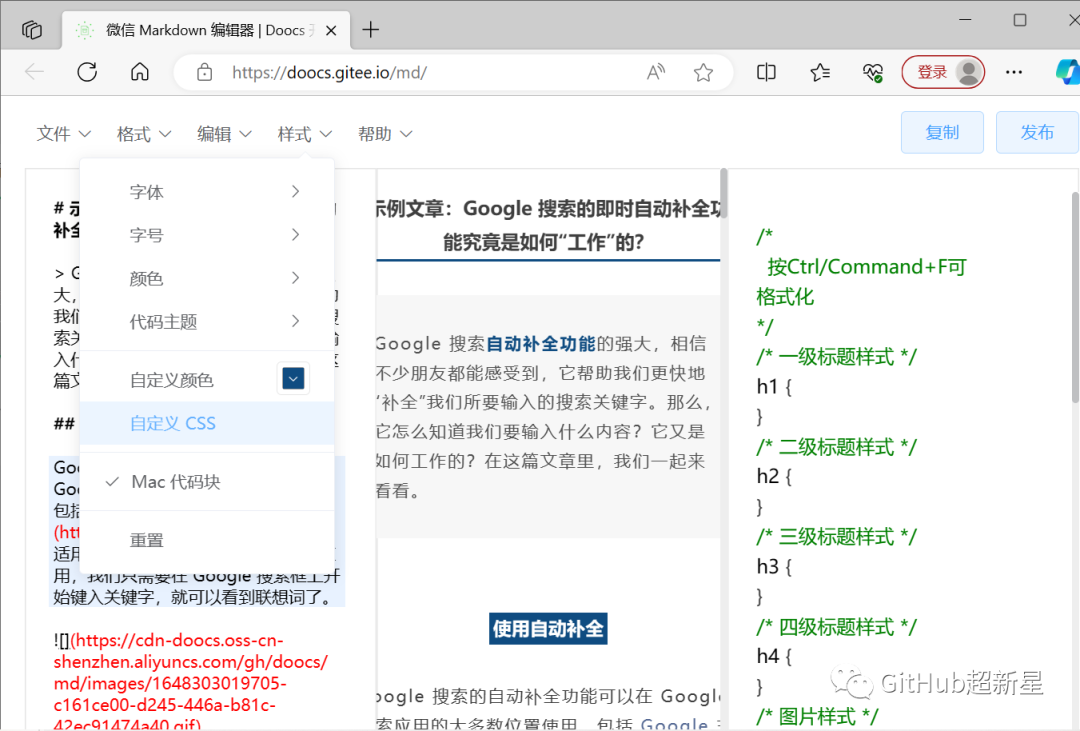1080x731 pixels.
Task: Open the 文件 menu
Action: (63, 134)
